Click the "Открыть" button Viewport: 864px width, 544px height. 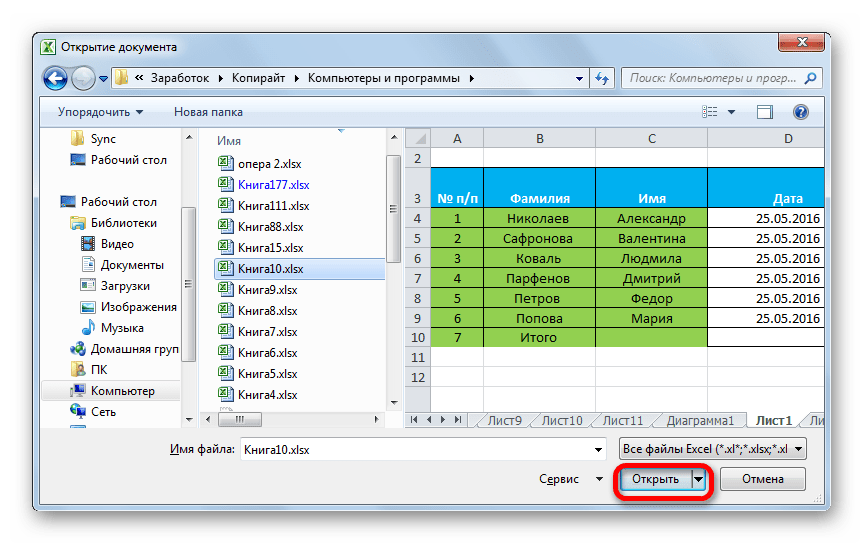[655, 479]
